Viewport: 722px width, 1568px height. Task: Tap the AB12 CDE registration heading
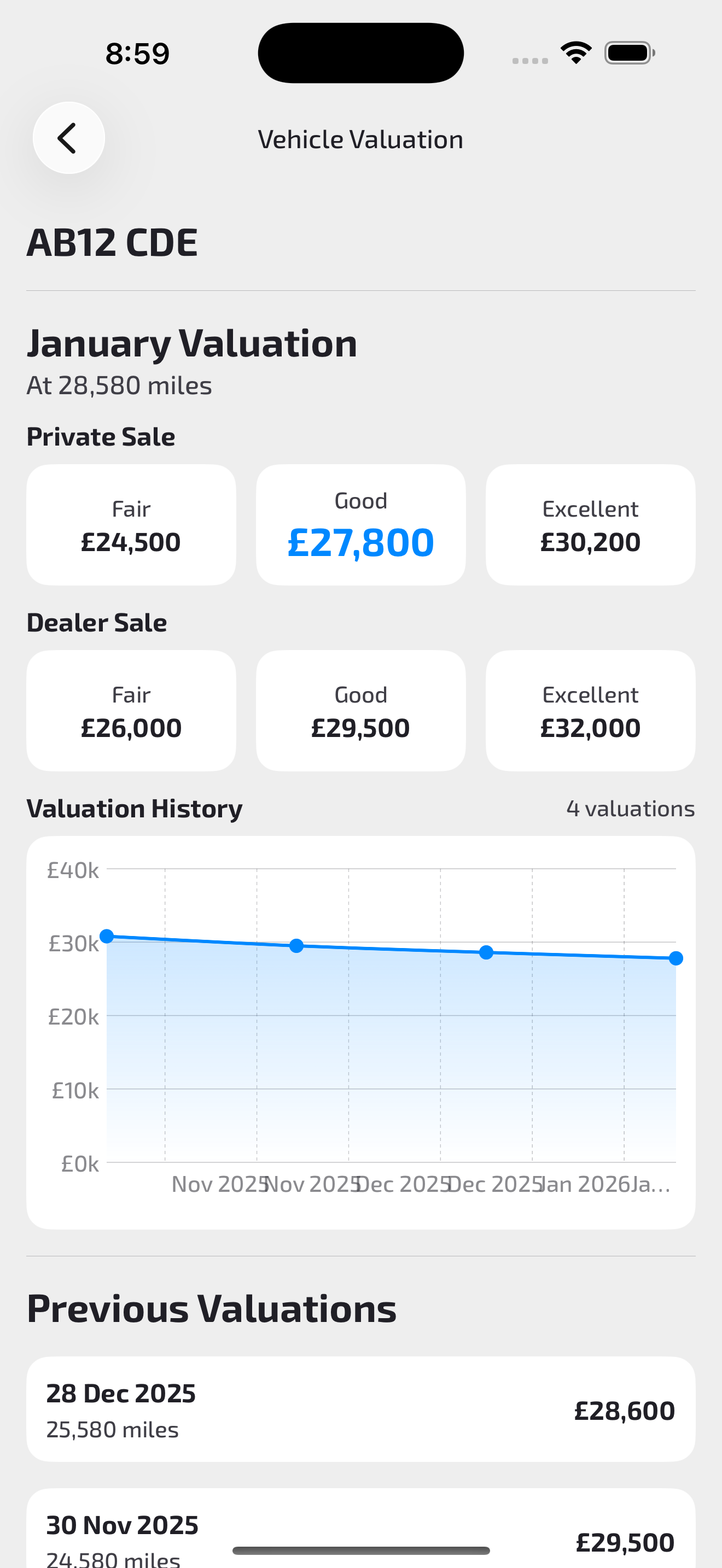[112, 242]
